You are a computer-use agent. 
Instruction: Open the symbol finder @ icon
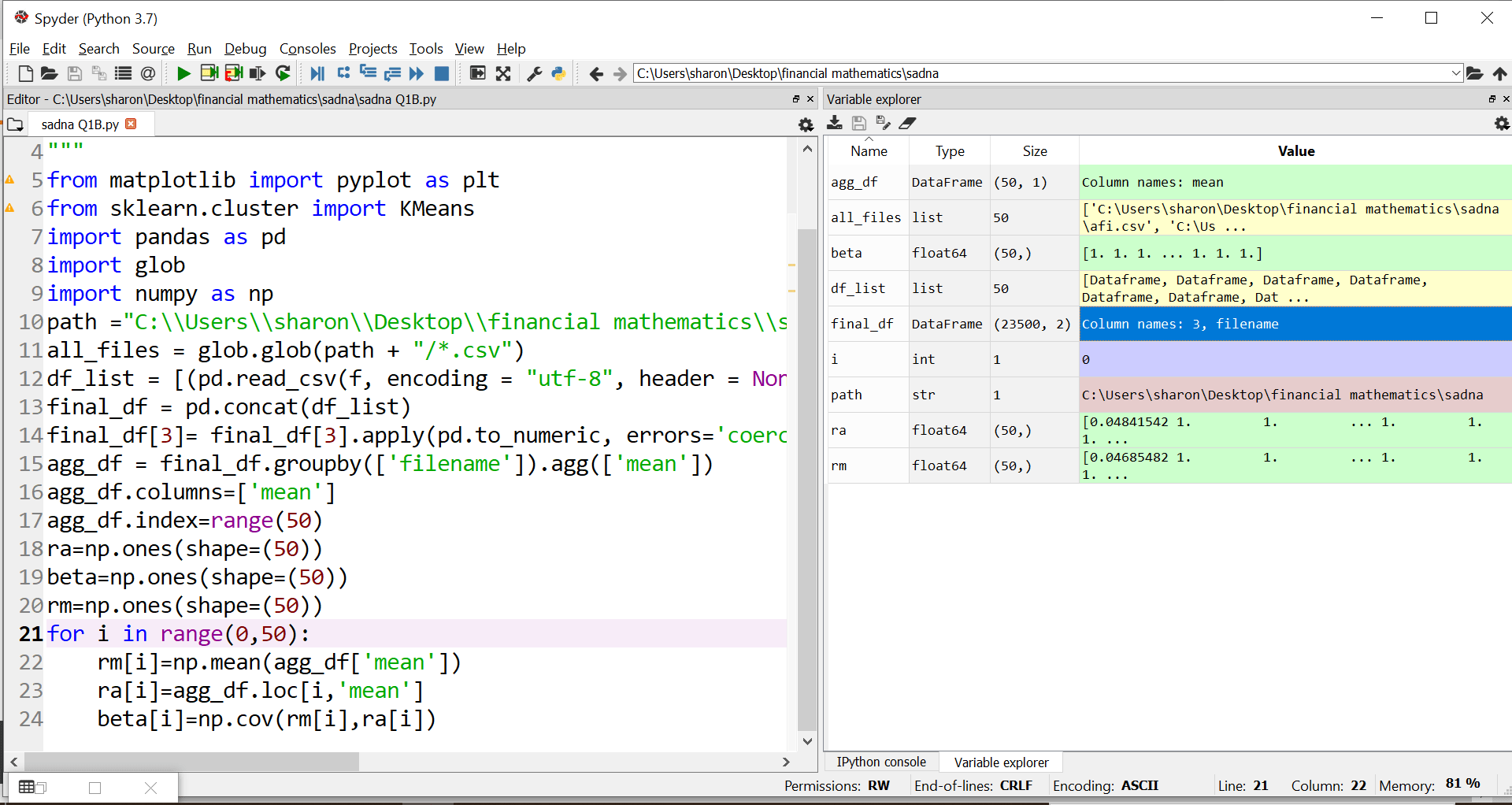[147, 73]
